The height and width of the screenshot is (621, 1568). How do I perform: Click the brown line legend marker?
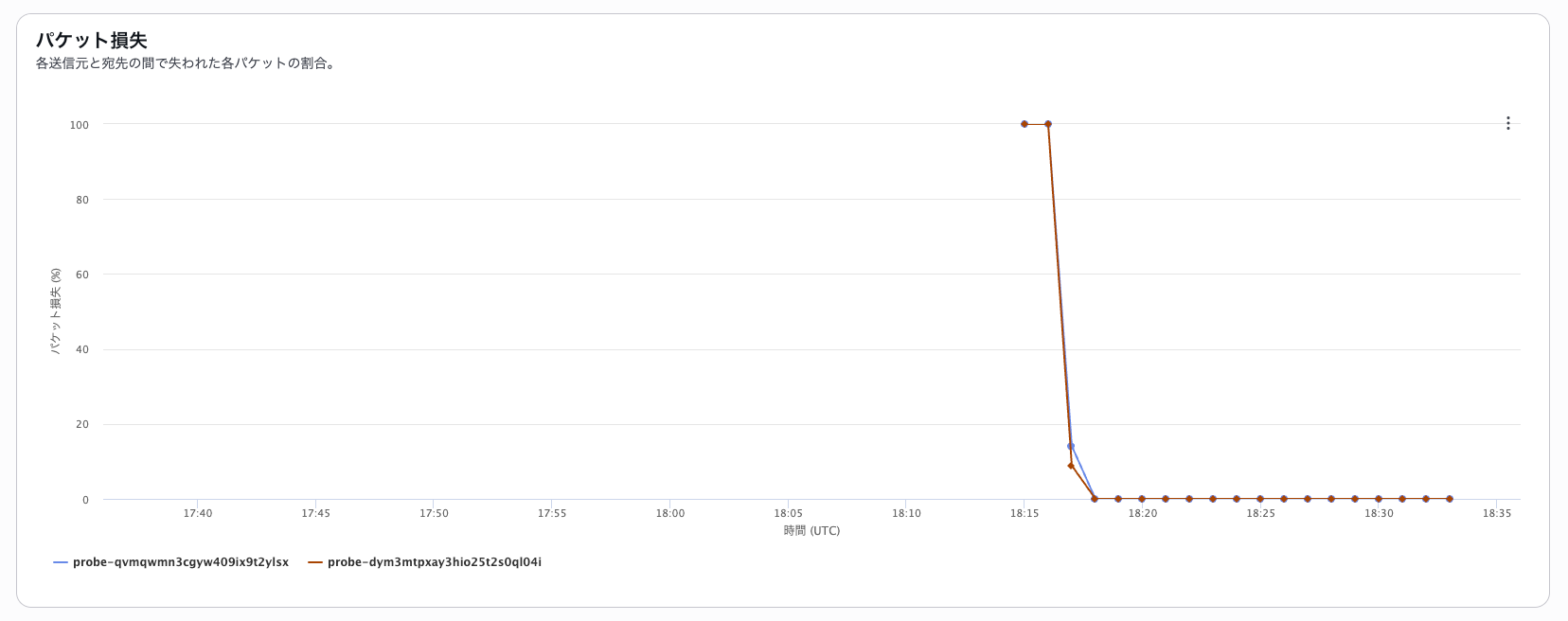315,562
